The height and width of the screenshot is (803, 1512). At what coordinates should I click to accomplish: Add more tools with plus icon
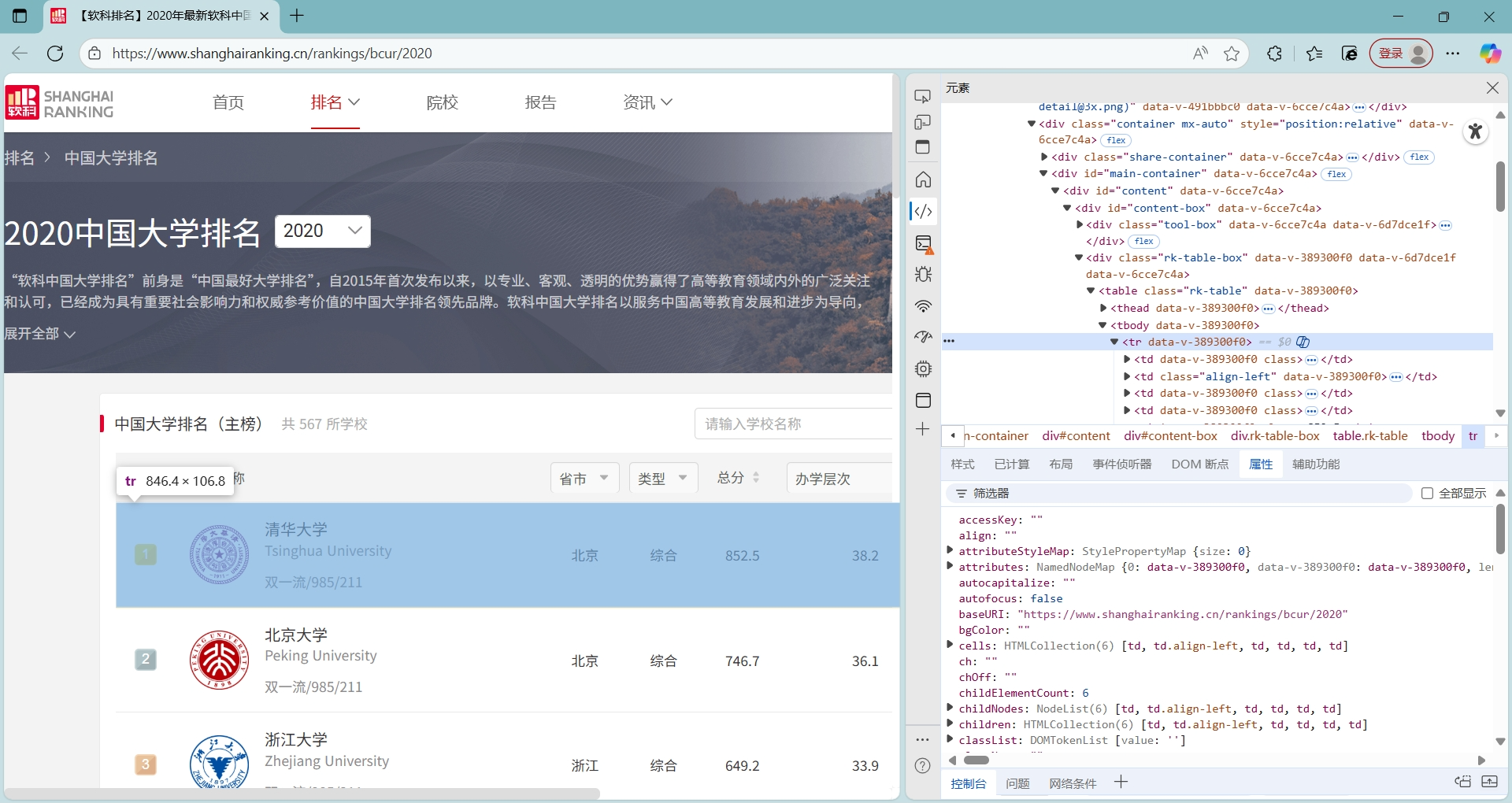(x=923, y=429)
